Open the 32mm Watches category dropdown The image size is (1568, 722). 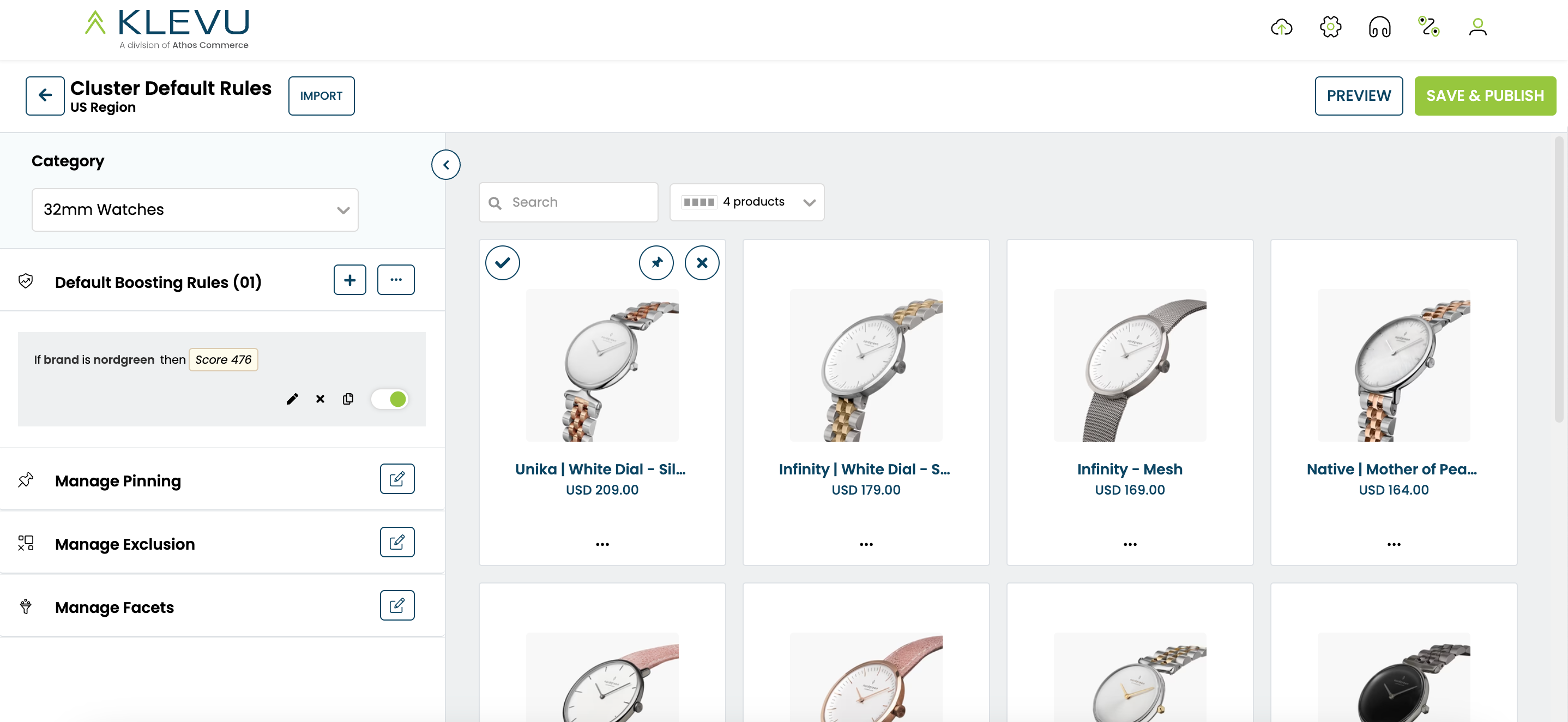pos(195,210)
